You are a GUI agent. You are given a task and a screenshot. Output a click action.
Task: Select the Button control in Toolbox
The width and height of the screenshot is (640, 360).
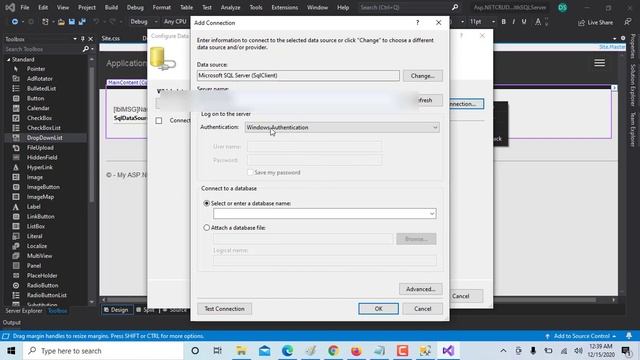[35, 98]
